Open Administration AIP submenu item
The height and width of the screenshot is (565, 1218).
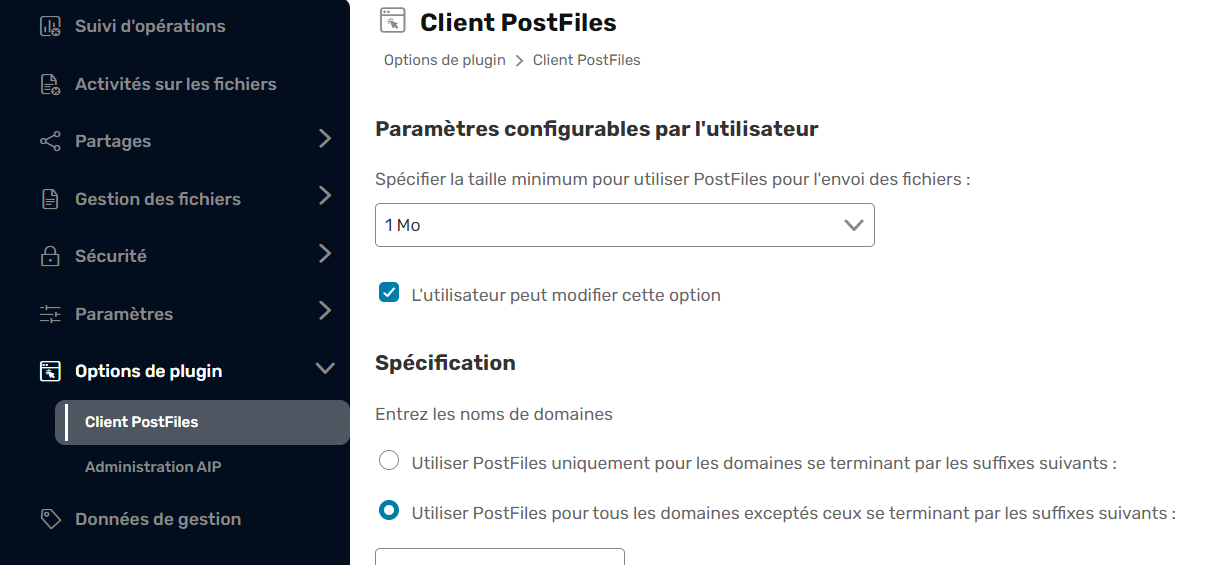[153, 467]
